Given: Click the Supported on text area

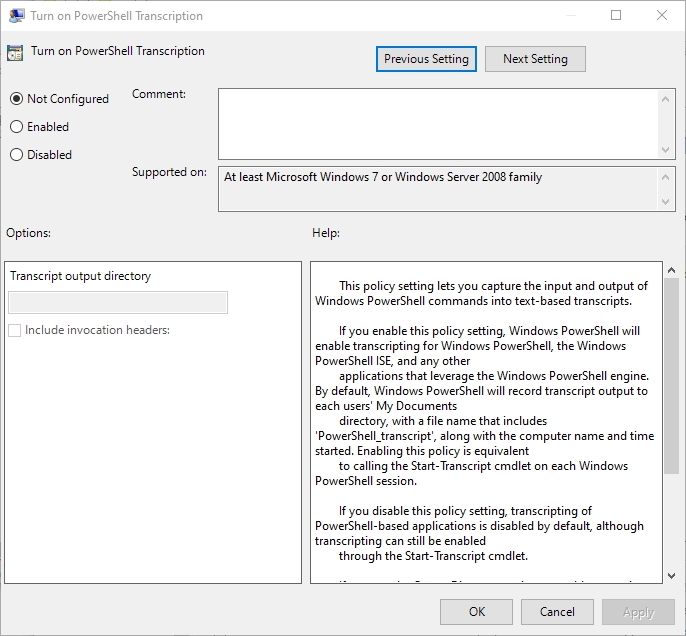Looking at the screenshot, I should [438, 189].
